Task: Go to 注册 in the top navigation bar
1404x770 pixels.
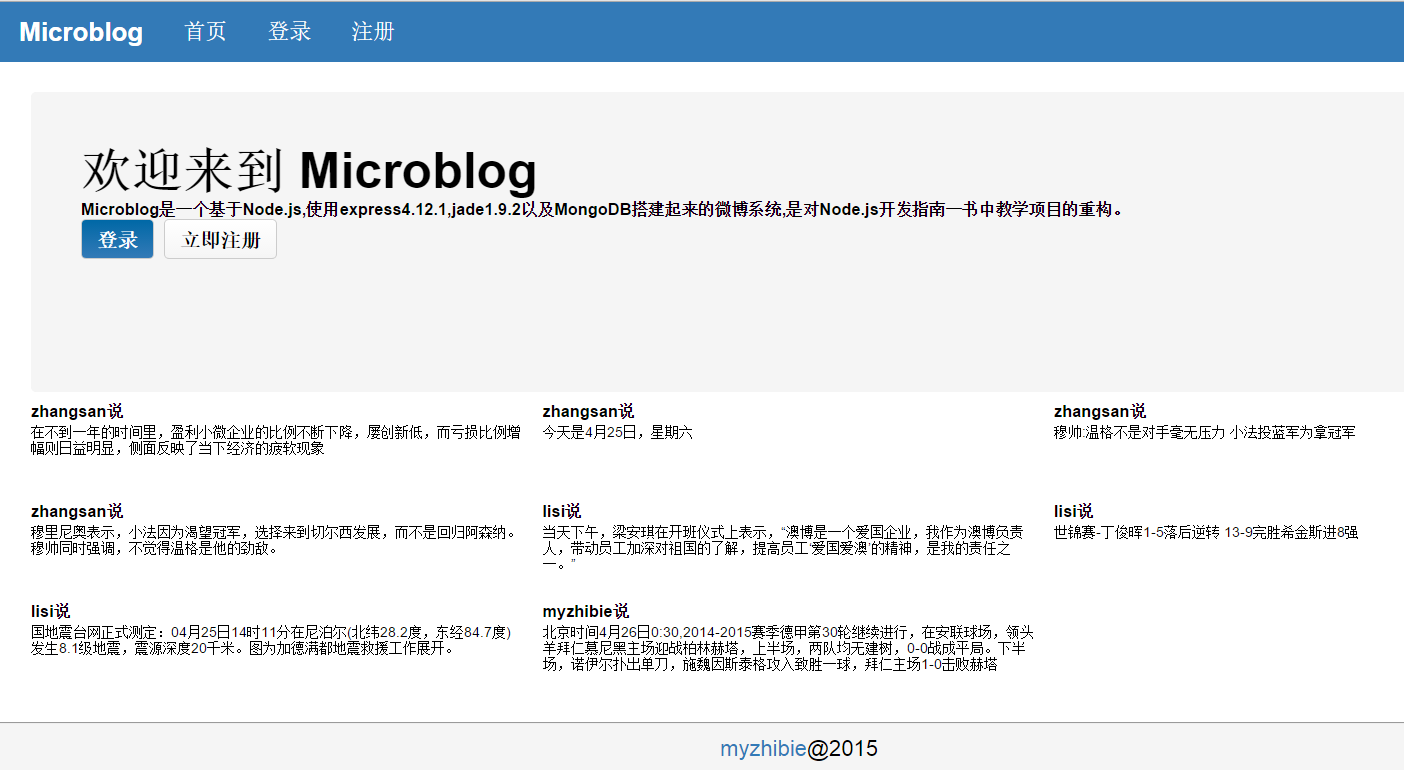Action: pyautogui.click(x=373, y=32)
